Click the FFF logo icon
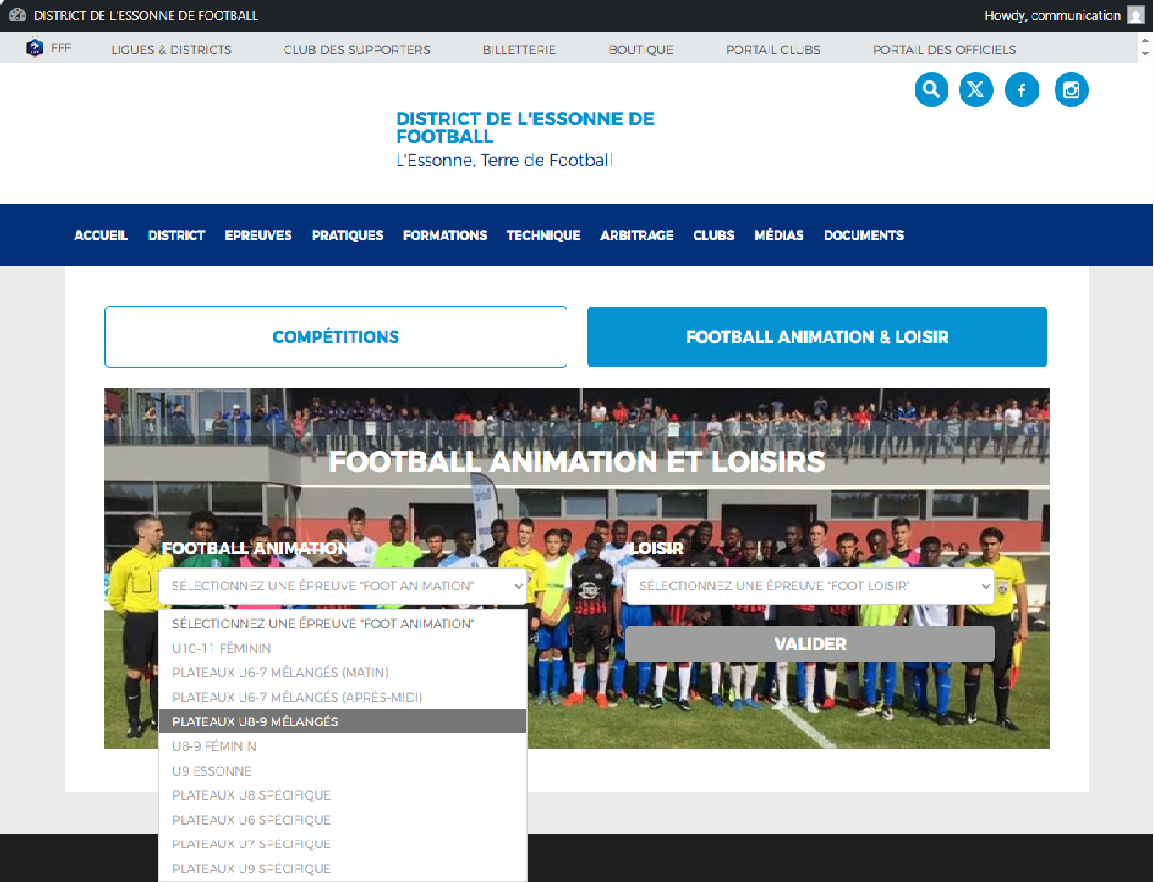 click(x=36, y=49)
